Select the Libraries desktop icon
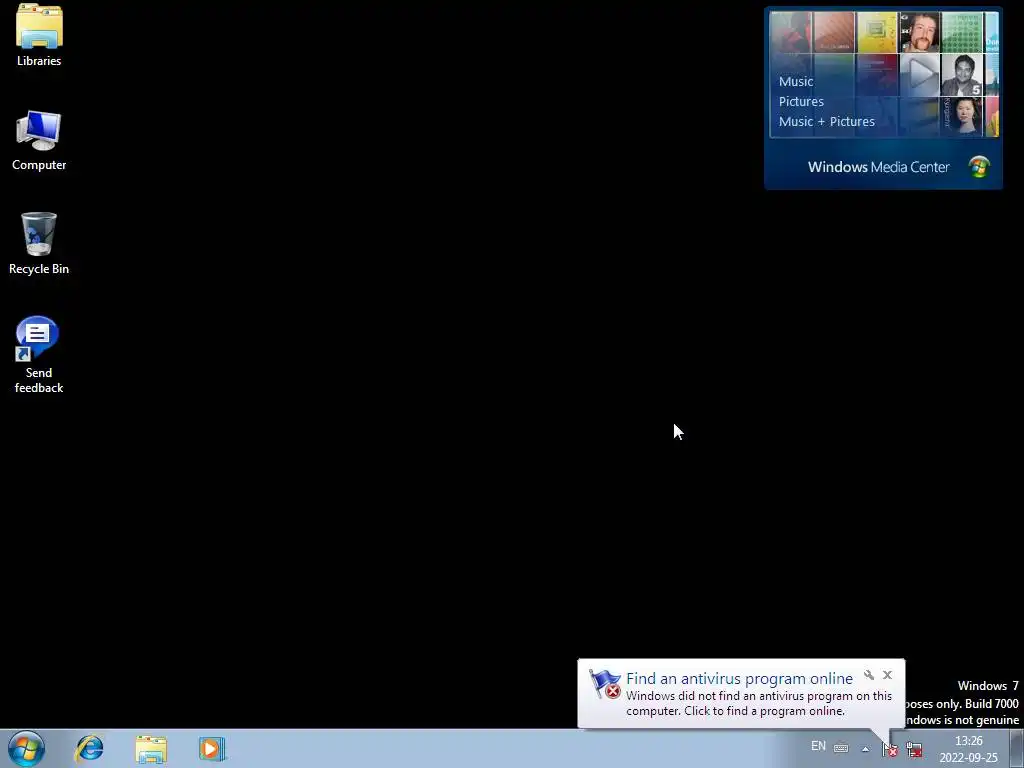 click(x=39, y=35)
